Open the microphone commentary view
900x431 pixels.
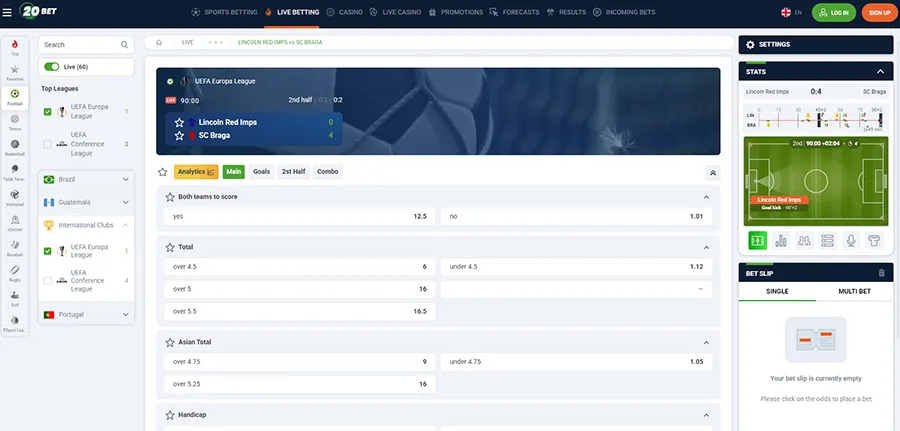tap(851, 240)
